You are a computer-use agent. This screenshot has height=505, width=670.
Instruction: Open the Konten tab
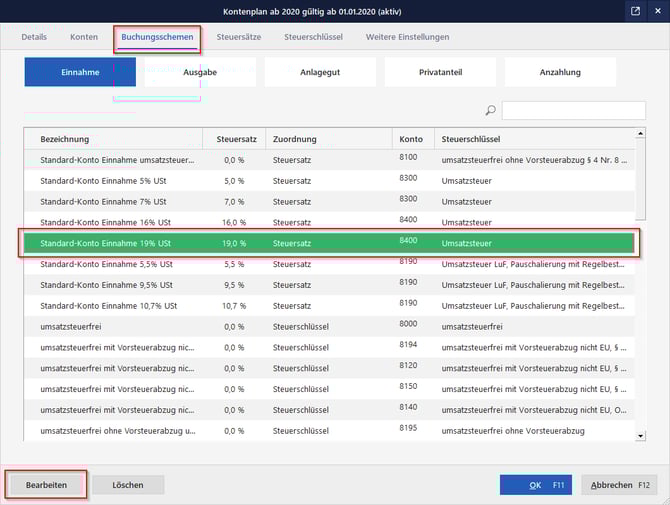[84, 37]
